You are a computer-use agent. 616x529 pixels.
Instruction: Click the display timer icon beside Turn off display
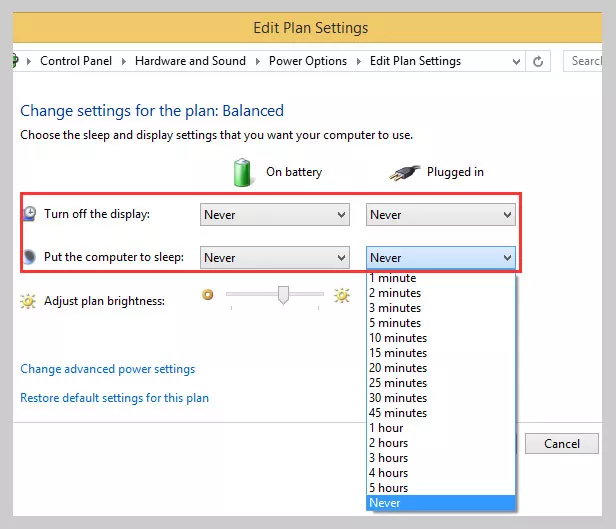click(x=29, y=214)
